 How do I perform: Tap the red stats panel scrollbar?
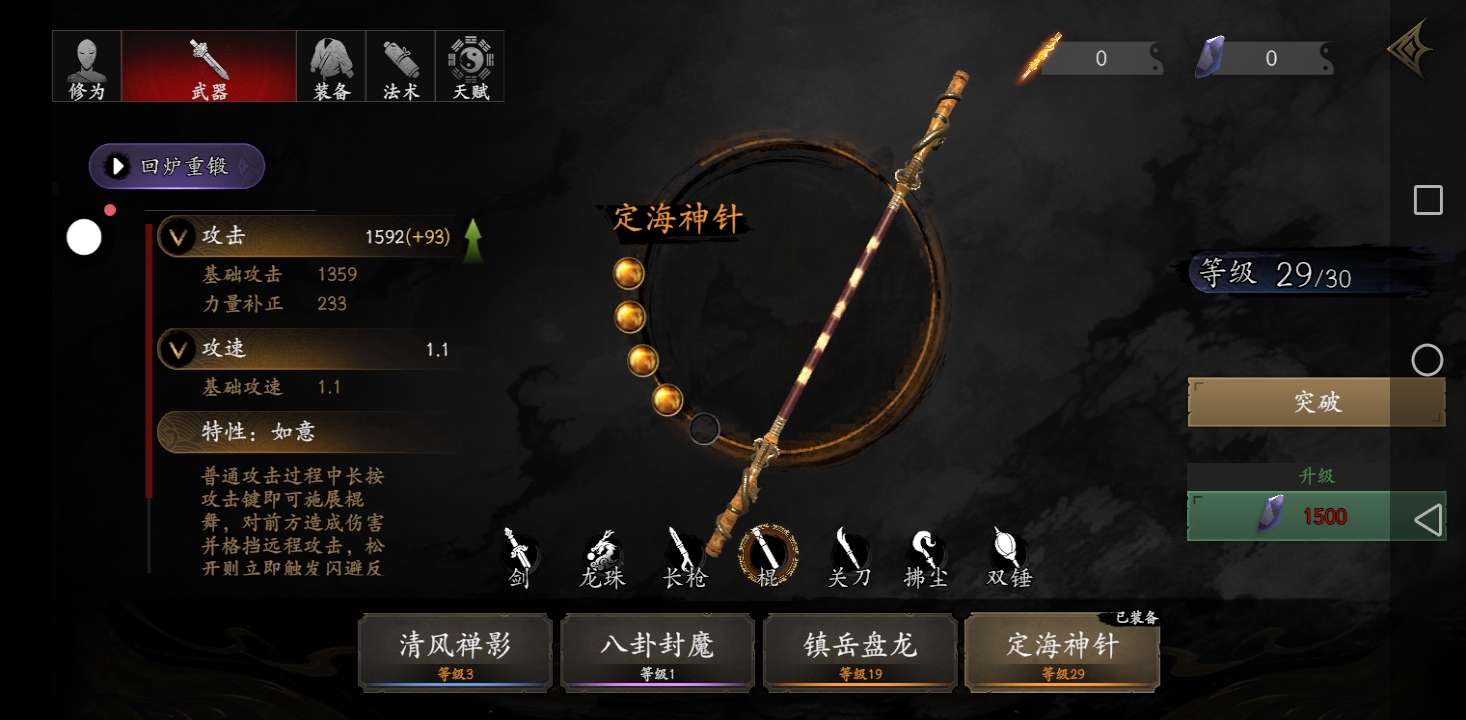[149, 360]
